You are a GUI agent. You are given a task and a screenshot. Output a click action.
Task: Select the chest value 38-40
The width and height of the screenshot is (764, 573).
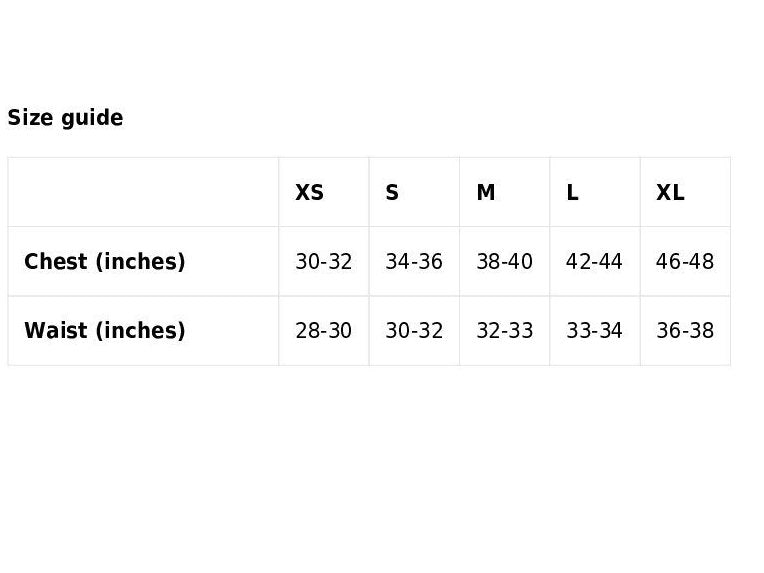pyautogui.click(x=505, y=262)
